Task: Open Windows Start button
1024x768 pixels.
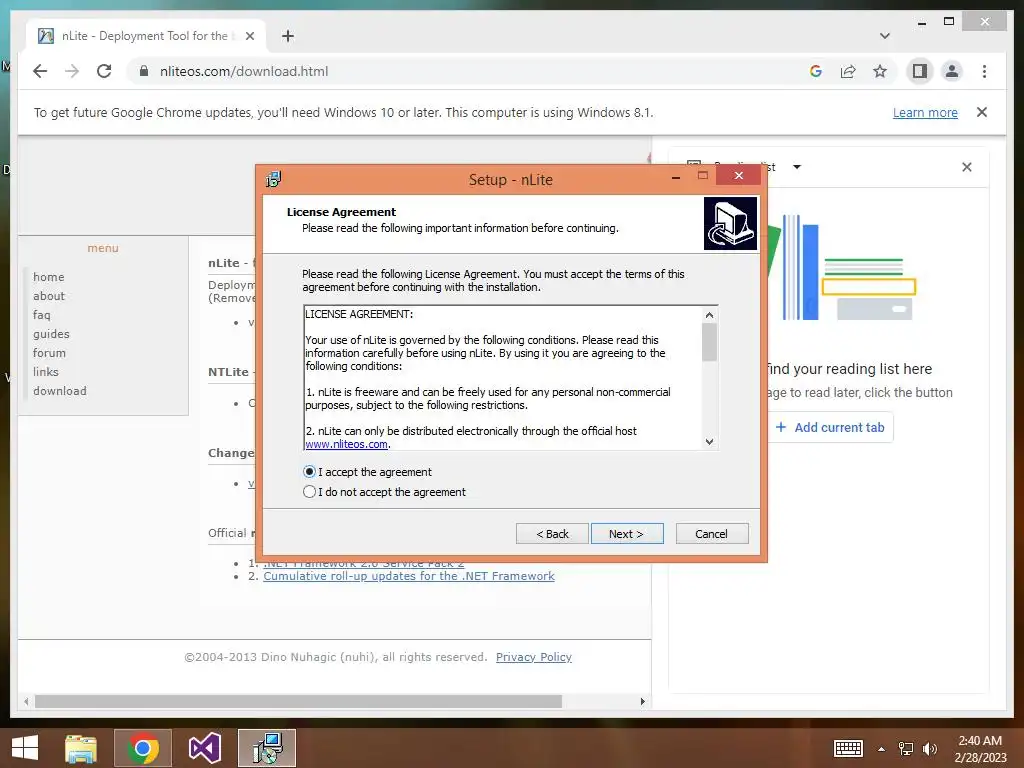Action: coord(25,748)
